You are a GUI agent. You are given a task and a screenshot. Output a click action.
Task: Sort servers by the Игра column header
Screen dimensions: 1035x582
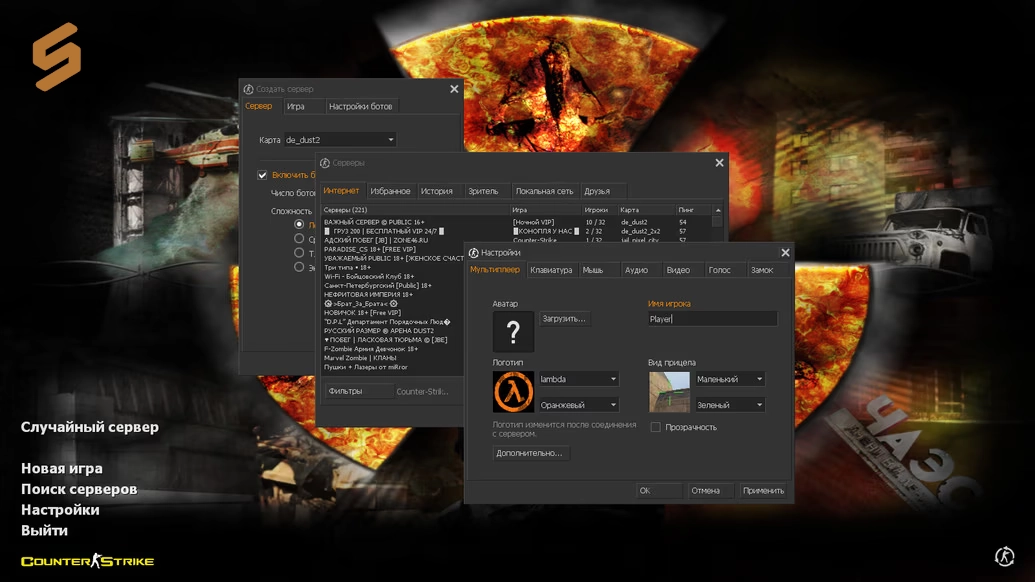[546, 210]
